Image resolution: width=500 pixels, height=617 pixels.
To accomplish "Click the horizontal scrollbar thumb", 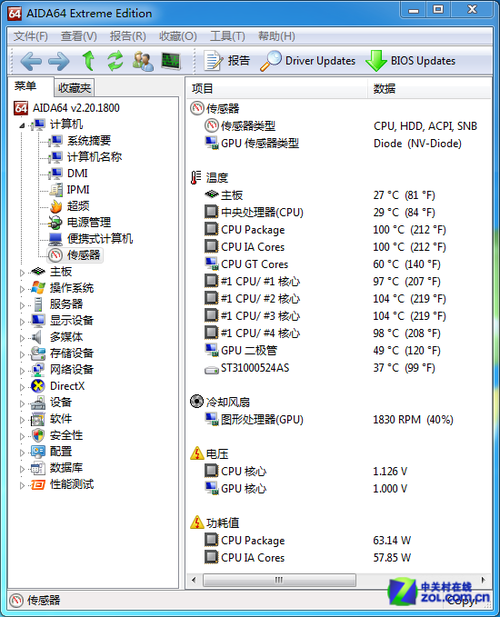I will [279, 580].
